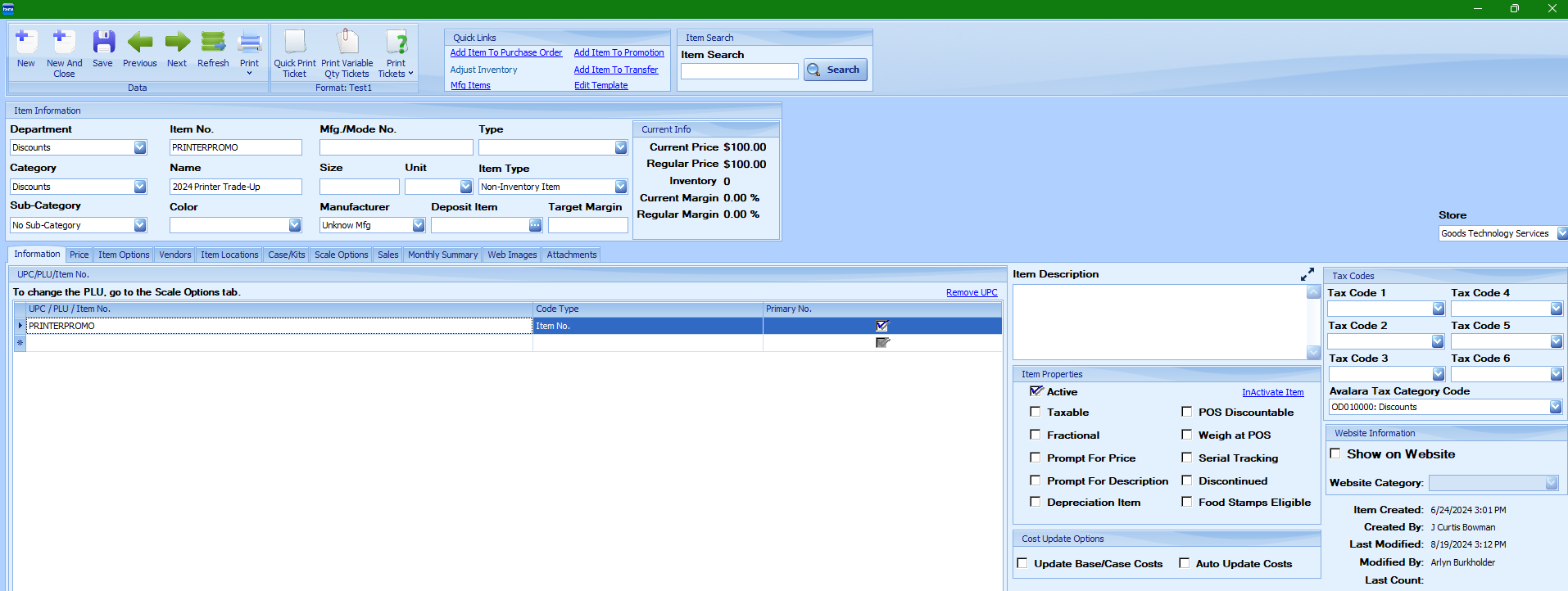
Task: Click the Save floppy disk icon
Action: coord(103,43)
